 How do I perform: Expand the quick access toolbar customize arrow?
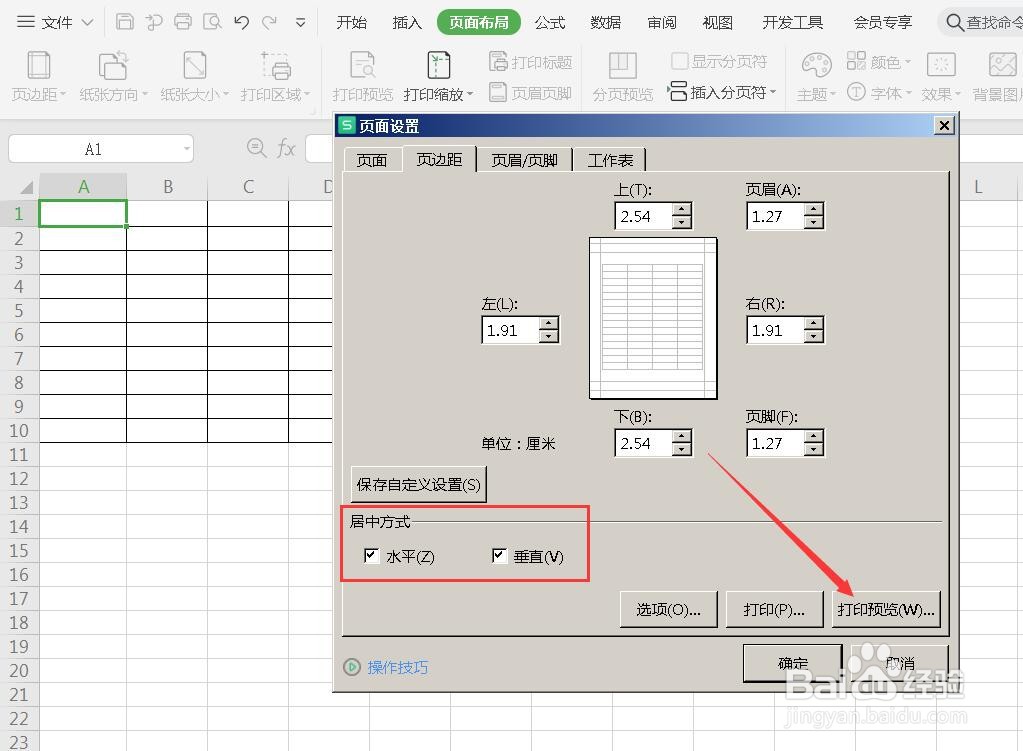300,22
